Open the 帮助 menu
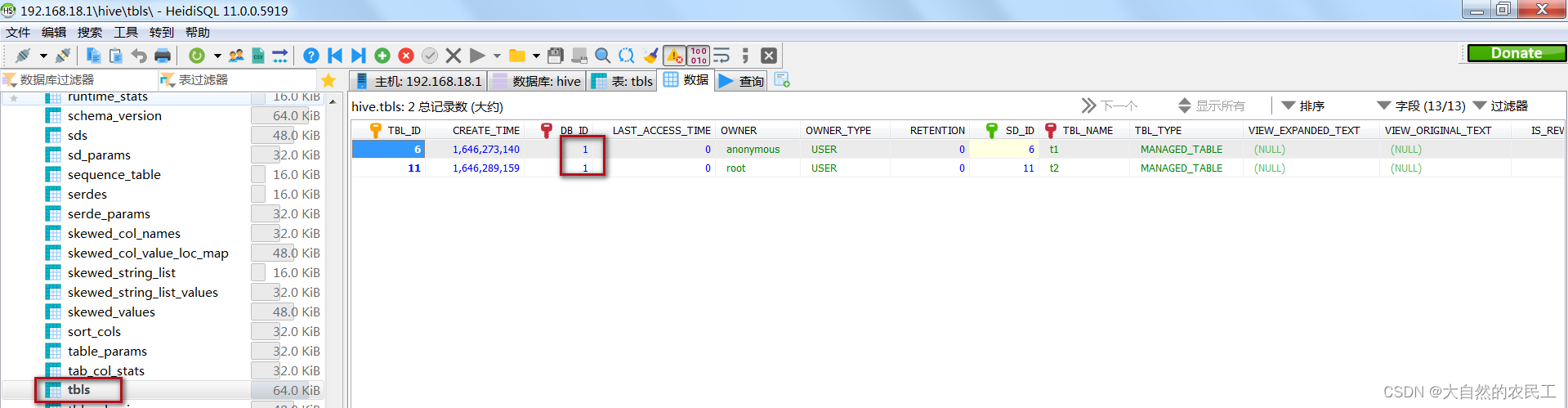The image size is (1568, 408). click(x=198, y=32)
